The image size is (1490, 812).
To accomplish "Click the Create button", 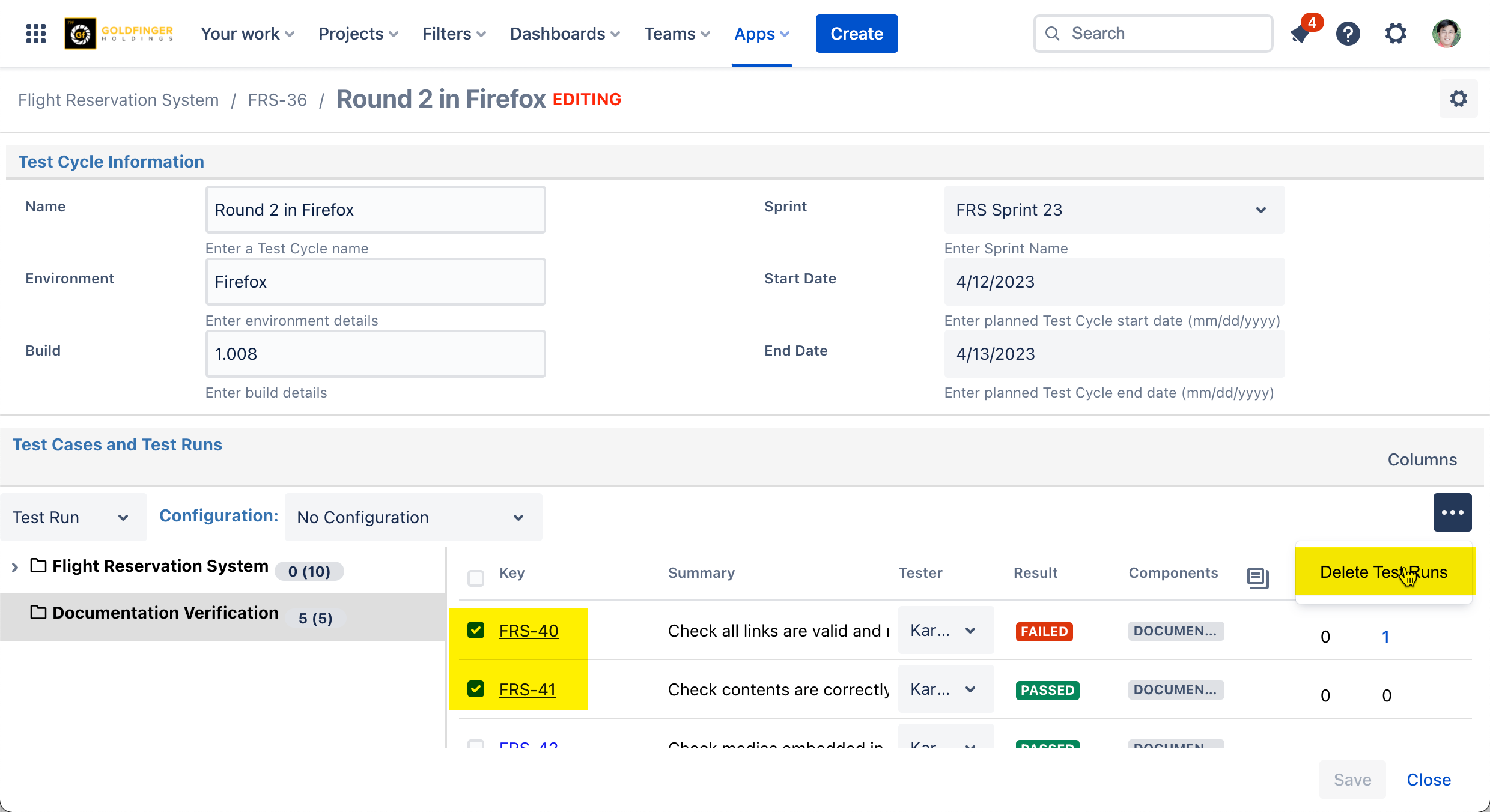I will tap(856, 34).
